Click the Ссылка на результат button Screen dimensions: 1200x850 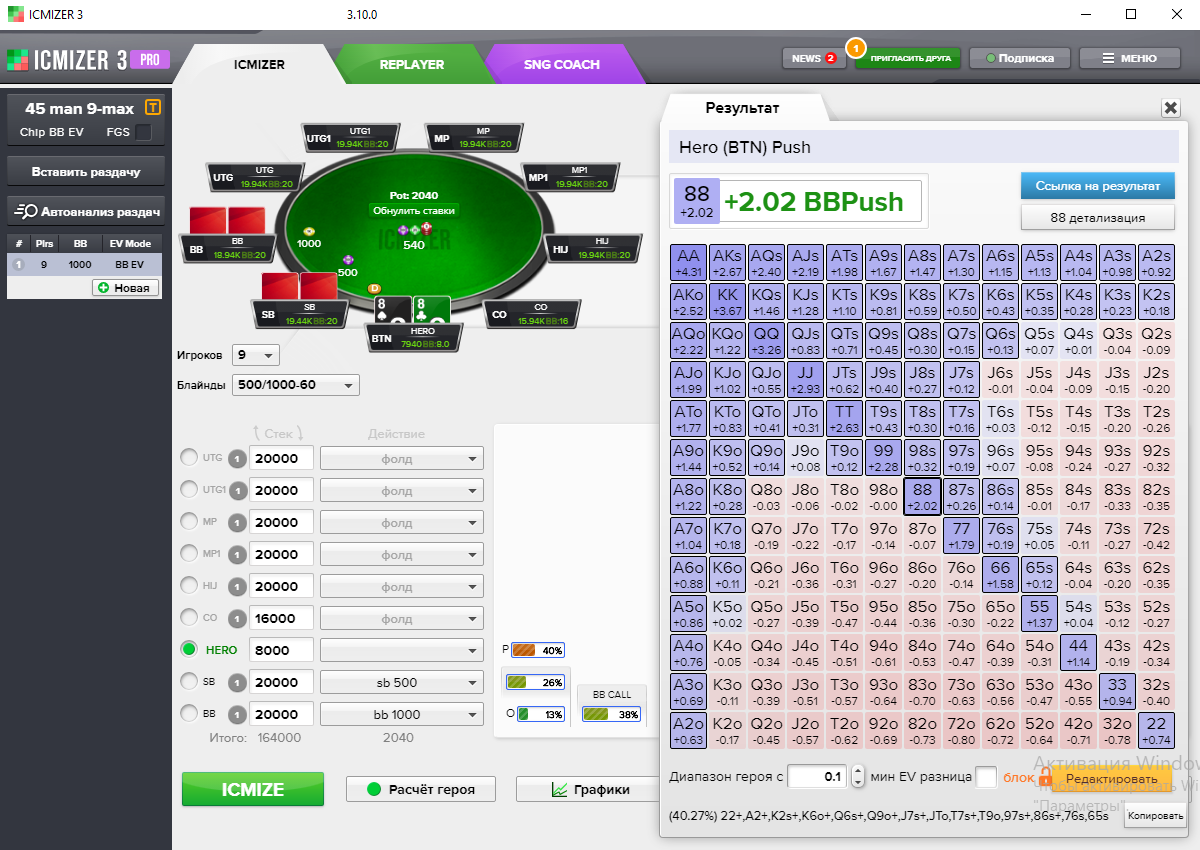pyautogui.click(x=1098, y=186)
